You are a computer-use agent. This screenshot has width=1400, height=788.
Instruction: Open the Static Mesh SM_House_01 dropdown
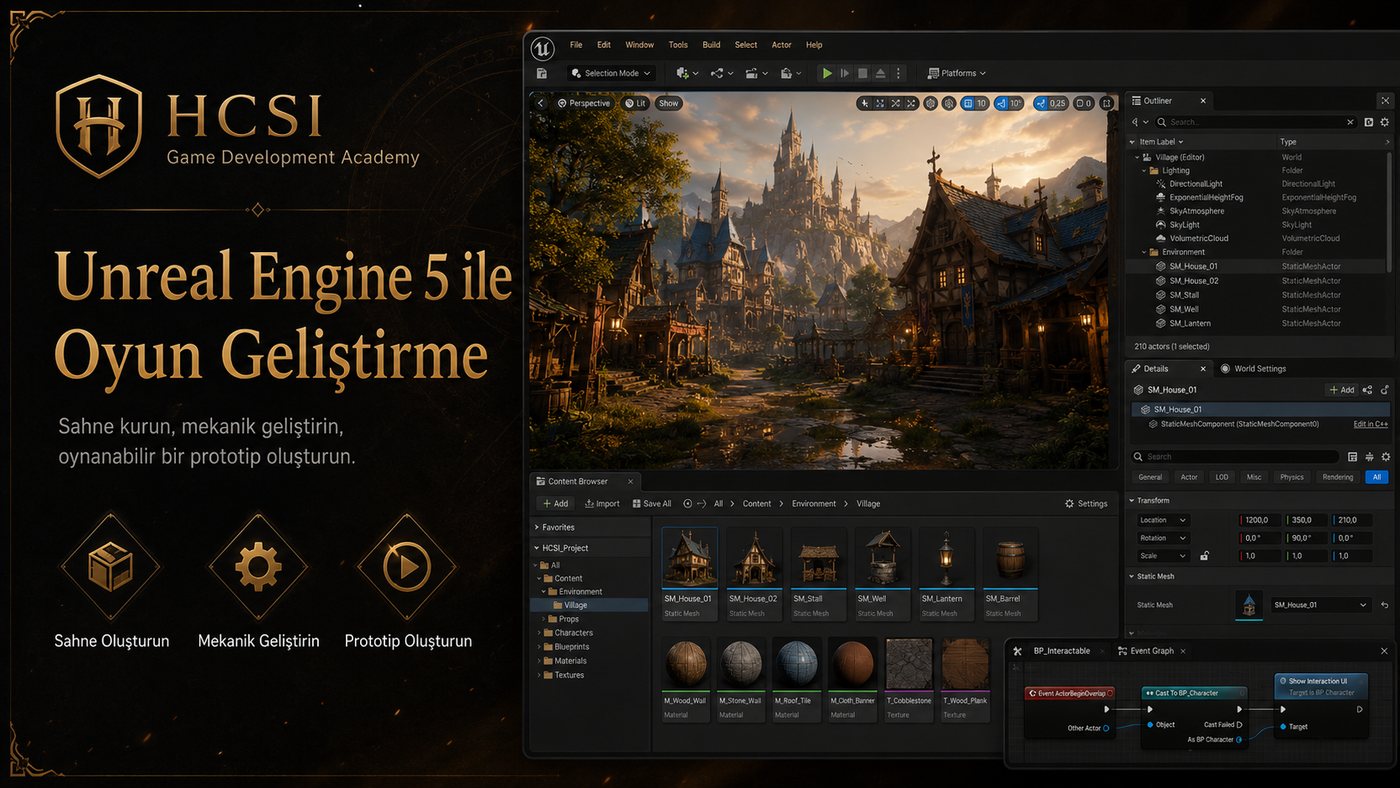[x=1320, y=605]
